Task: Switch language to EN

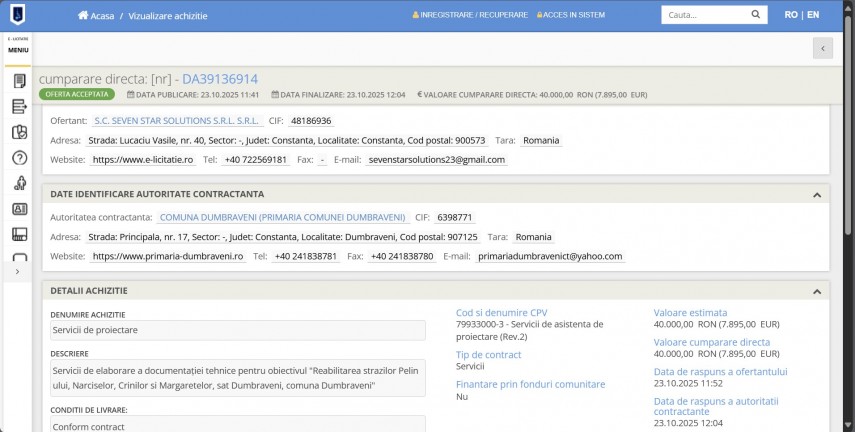Action: point(813,15)
